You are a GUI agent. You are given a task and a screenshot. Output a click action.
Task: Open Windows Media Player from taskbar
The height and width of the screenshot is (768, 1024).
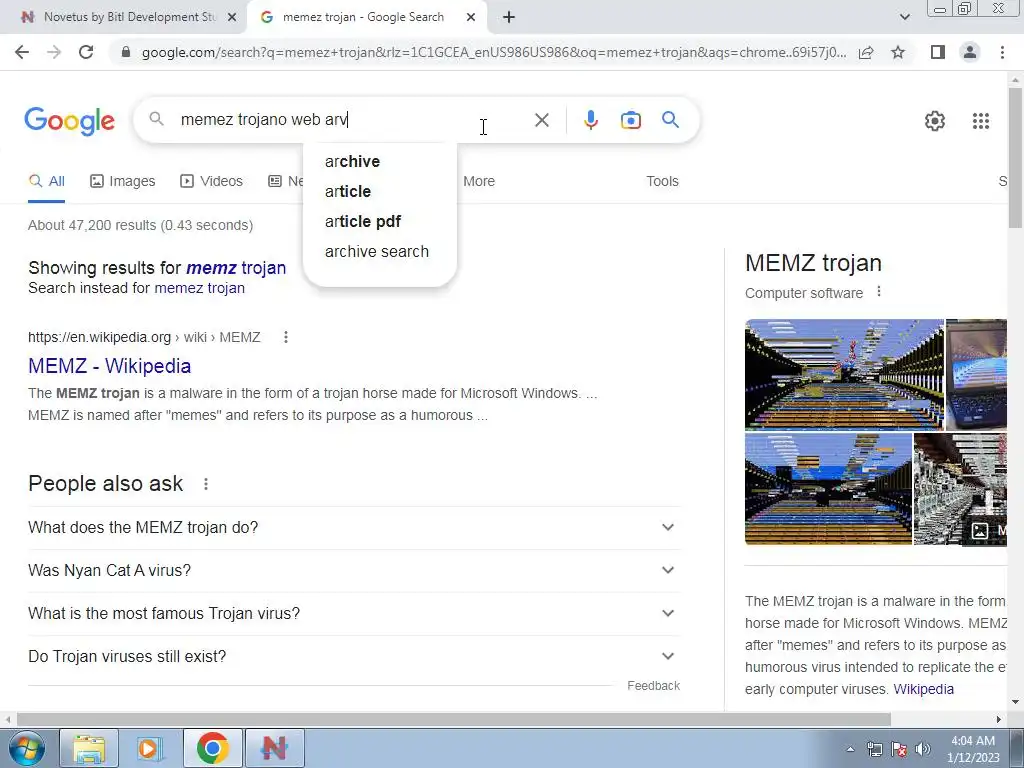click(x=150, y=748)
